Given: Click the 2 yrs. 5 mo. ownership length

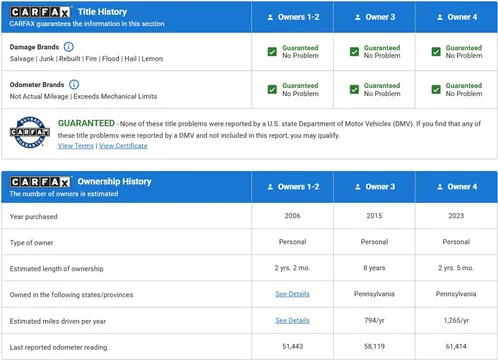Looking at the screenshot, I should 456,268.
